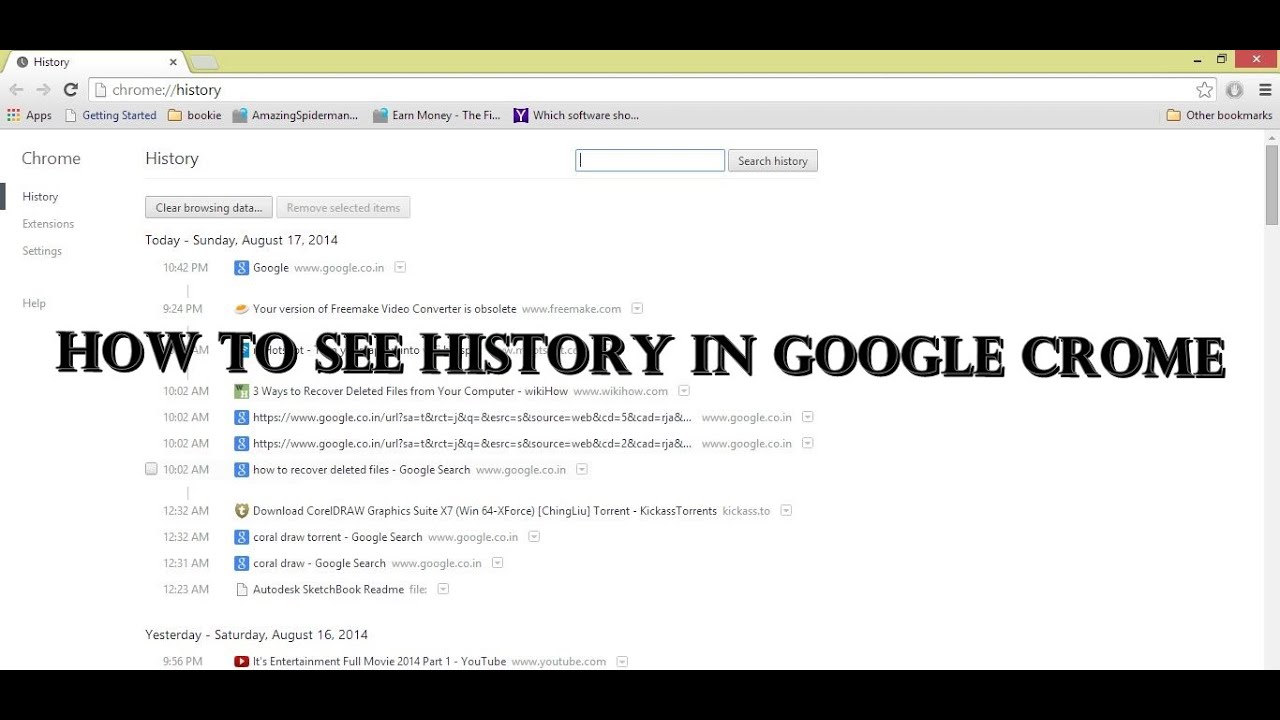Open the 'Autodesk SketchBook Readme' link
The width and height of the screenshot is (1280, 720).
(328, 589)
